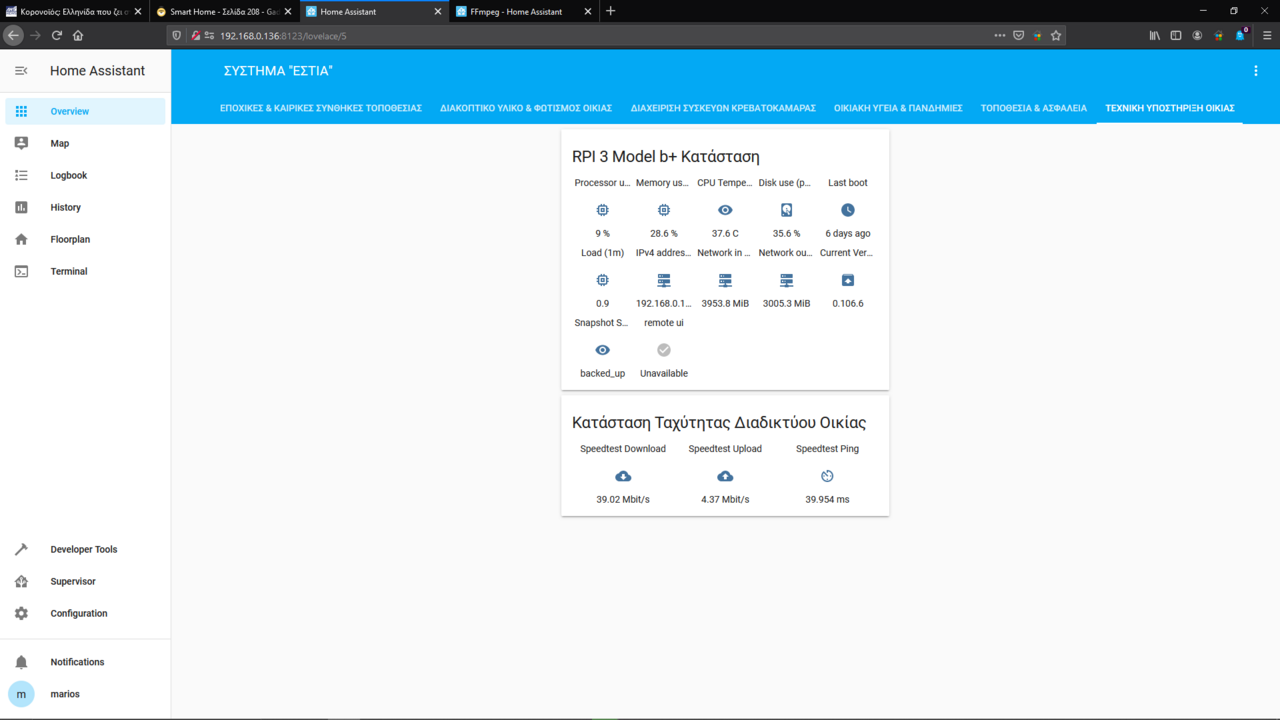This screenshot has width=1280, height=720.
Task: Open the marios user profile
Action: [85, 694]
